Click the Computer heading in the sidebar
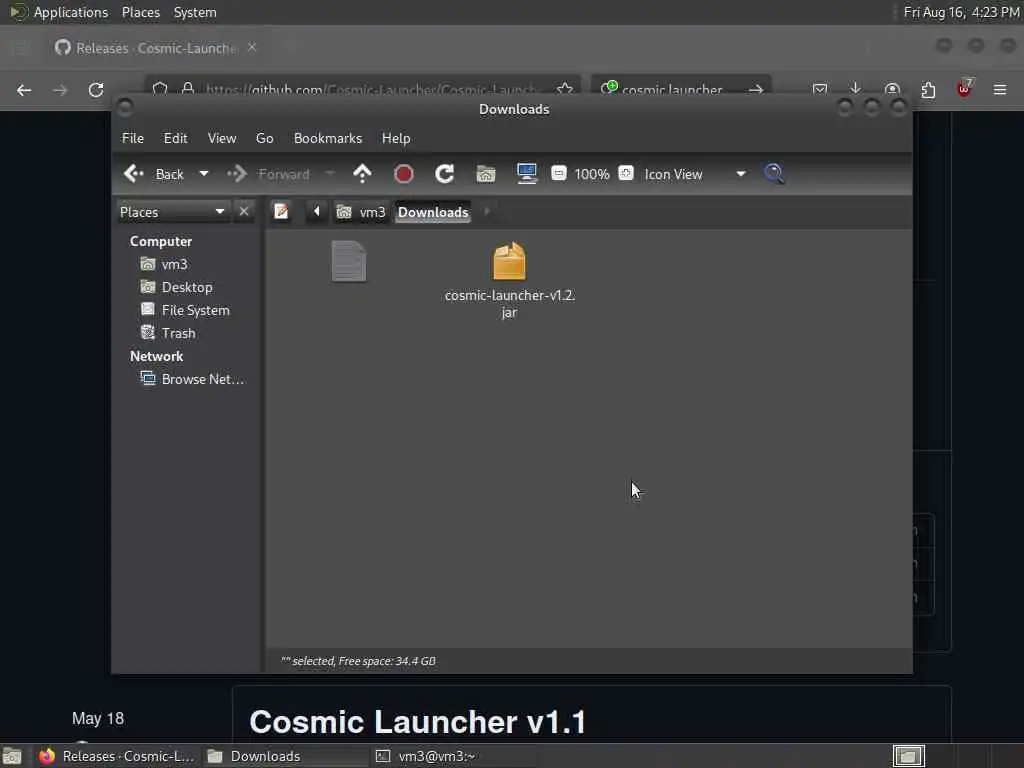This screenshot has width=1024, height=768. coord(161,242)
